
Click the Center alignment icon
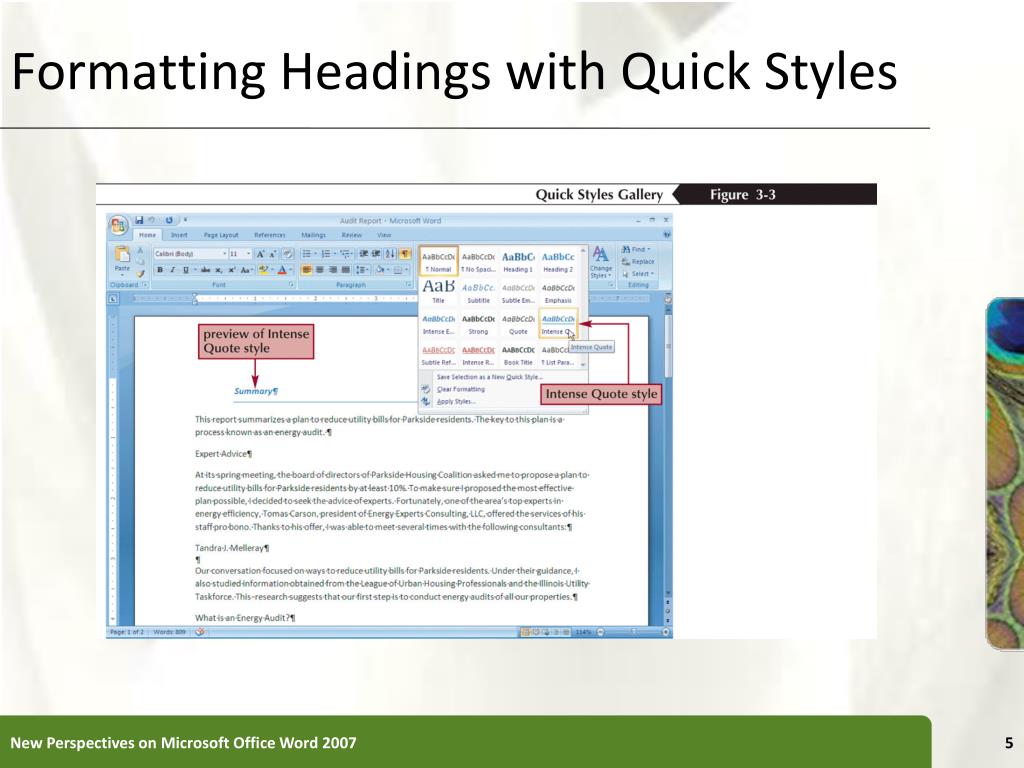(319, 270)
